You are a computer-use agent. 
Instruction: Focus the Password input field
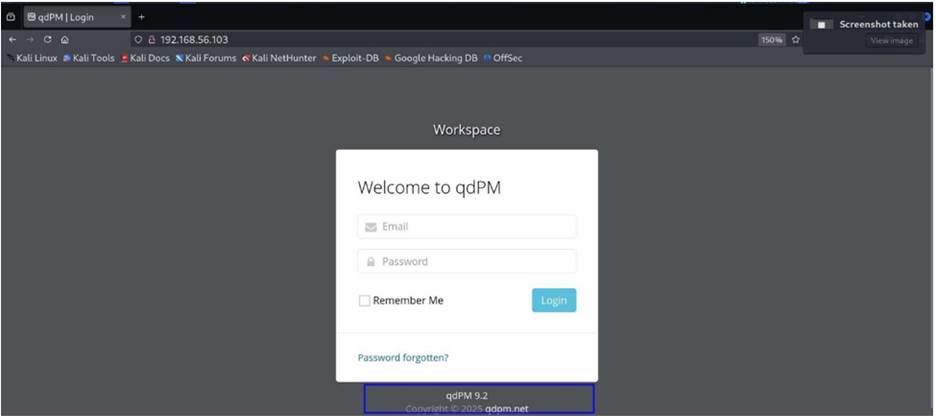(x=467, y=262)
